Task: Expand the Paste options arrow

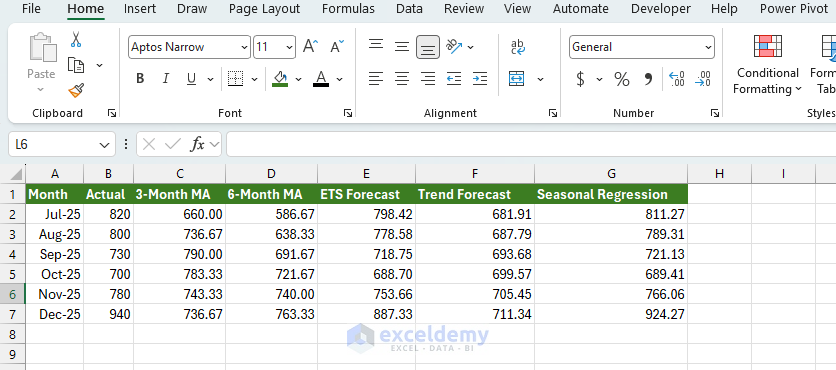Action: point(41,90)
